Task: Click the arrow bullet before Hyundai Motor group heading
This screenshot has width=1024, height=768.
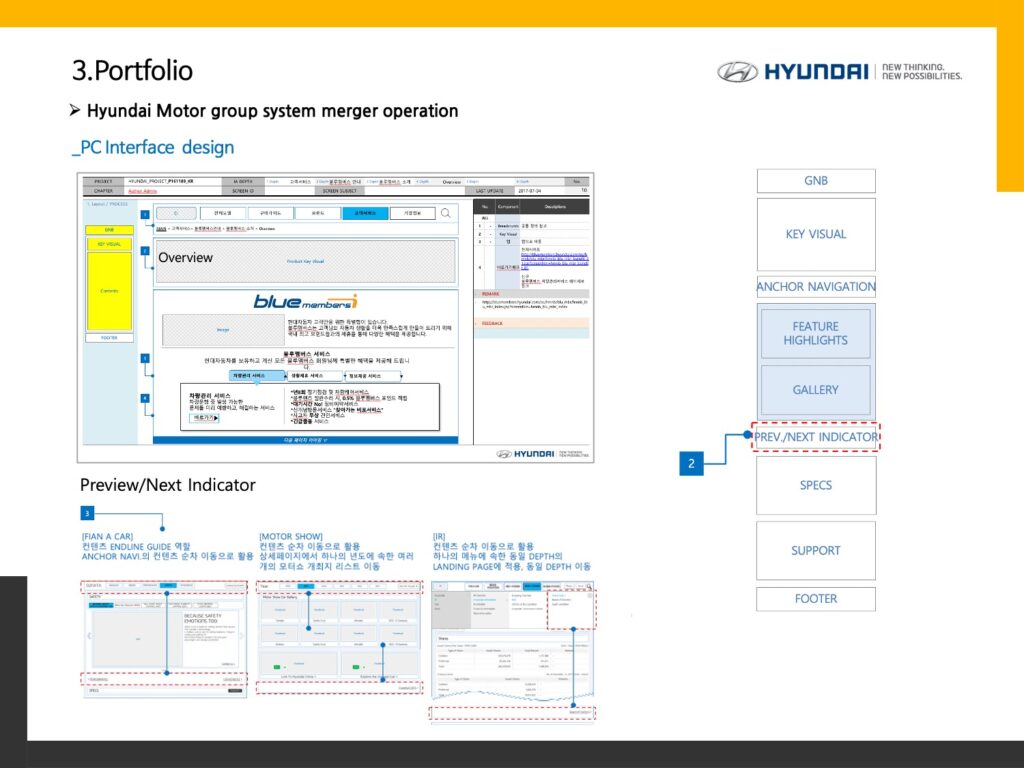Action: (x=75, y=110)
